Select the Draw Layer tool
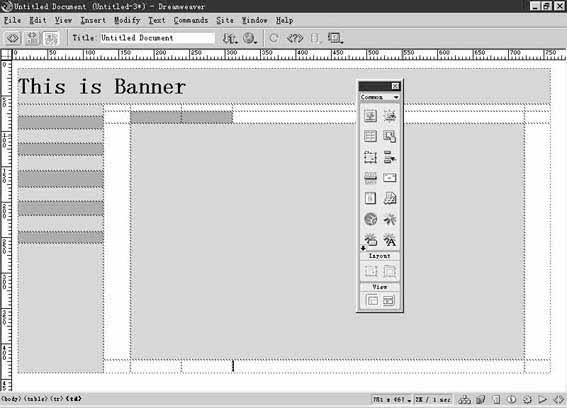 [370, 157]
